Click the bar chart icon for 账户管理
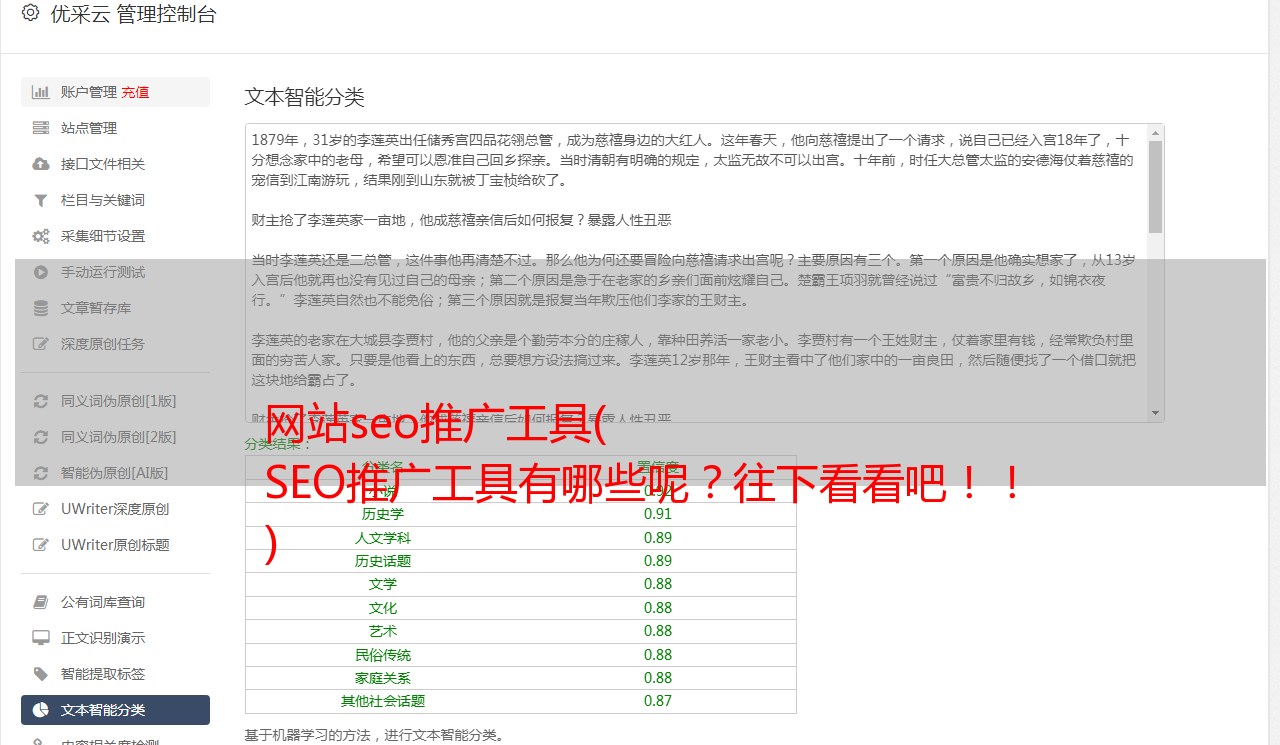This screenshot has width=1280, height=745. pos(41,92)
